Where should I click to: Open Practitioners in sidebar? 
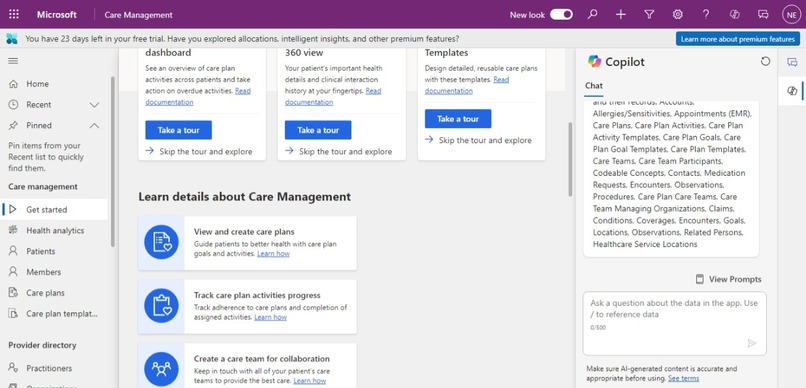(49, 368)
